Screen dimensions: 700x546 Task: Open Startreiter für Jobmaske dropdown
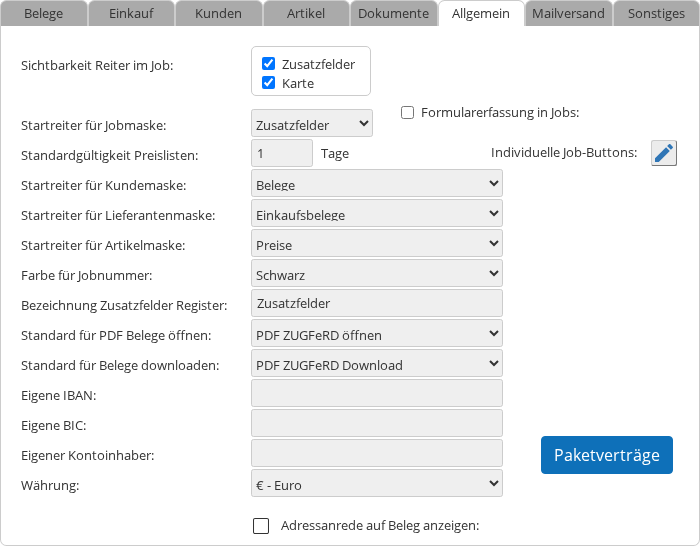[x=312, y=125]
